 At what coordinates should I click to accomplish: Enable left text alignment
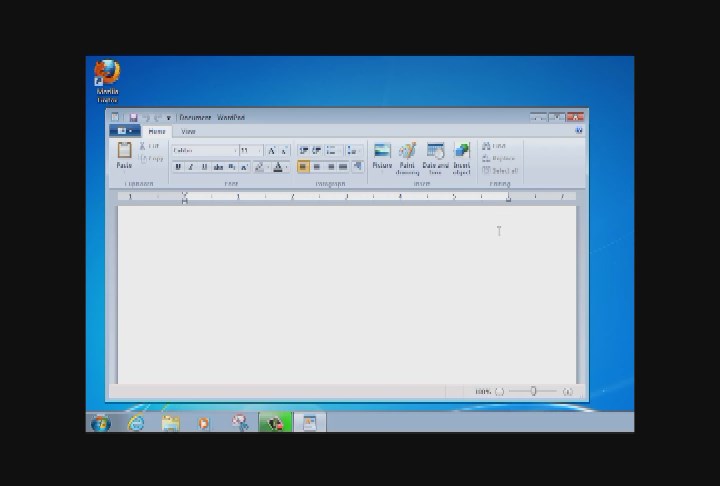[x=303, y=167]
